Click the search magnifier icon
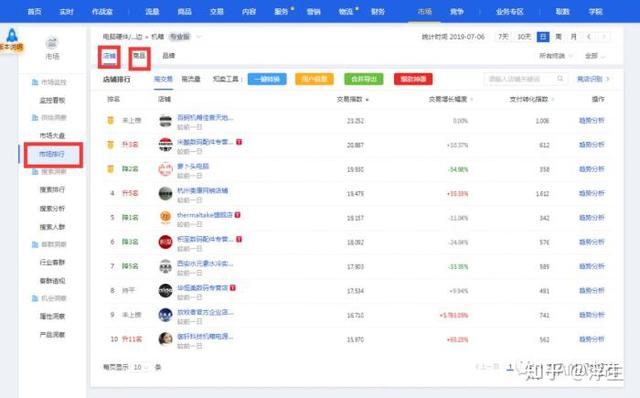The height and width of the screenshot is (398, 640). 560,78
